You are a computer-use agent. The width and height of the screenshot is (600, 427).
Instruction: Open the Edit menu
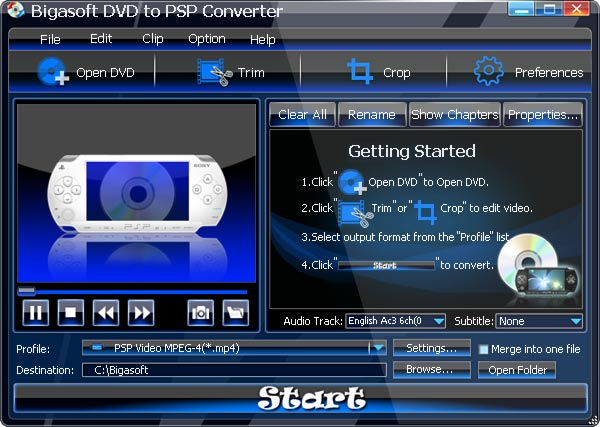click(101, 39)
